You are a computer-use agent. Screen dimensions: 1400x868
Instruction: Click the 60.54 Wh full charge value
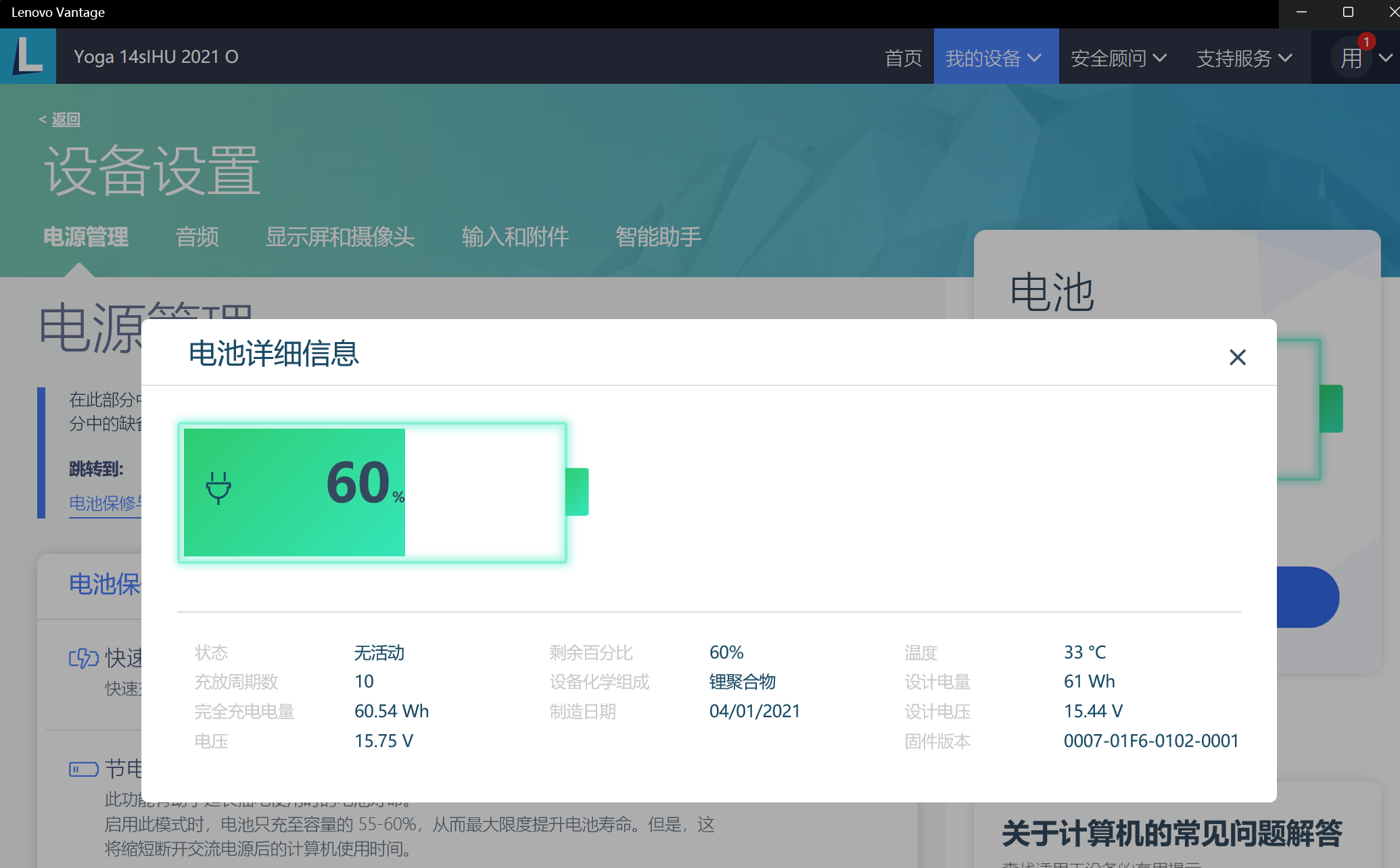(392, 711)
